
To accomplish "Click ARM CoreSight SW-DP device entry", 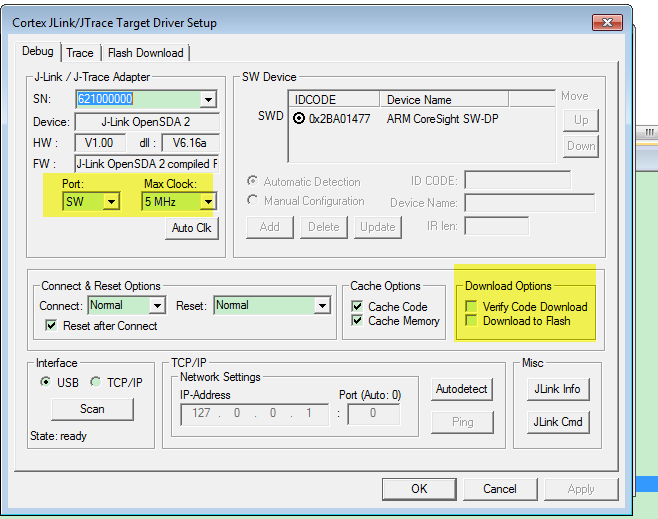I will [442, 119].
